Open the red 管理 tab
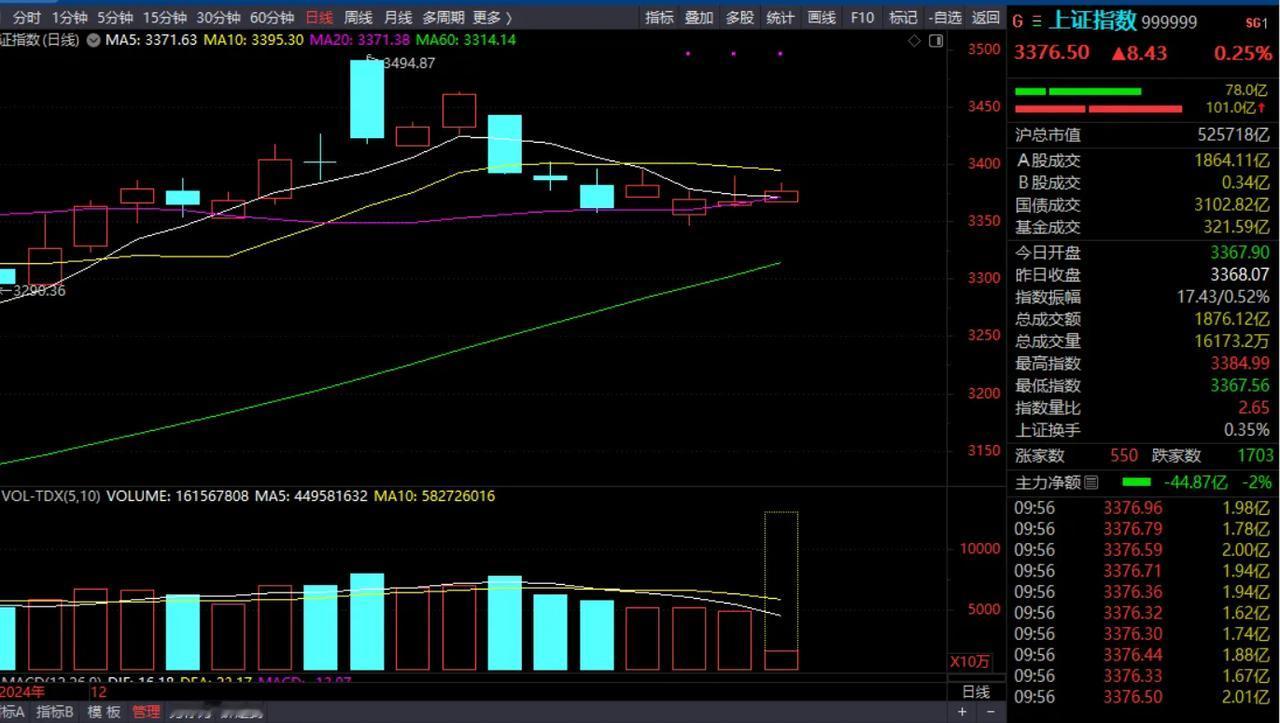 pyautogui.click(x=146, y=712)
